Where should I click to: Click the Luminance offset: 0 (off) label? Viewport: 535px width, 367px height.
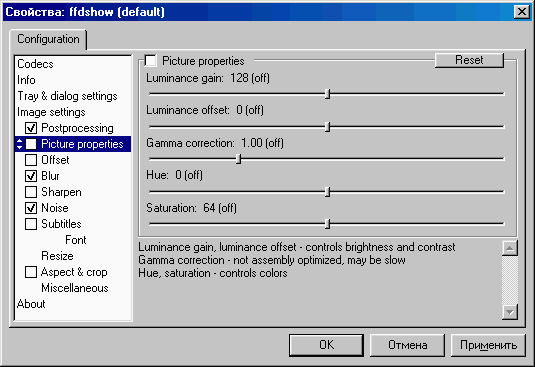(x=205, y=110)
